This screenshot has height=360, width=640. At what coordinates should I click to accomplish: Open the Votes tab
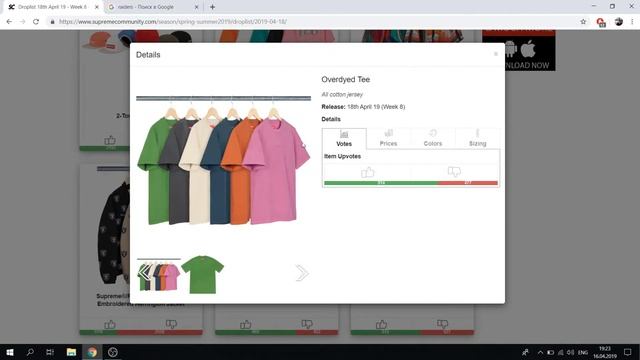(x=344, y=139)
